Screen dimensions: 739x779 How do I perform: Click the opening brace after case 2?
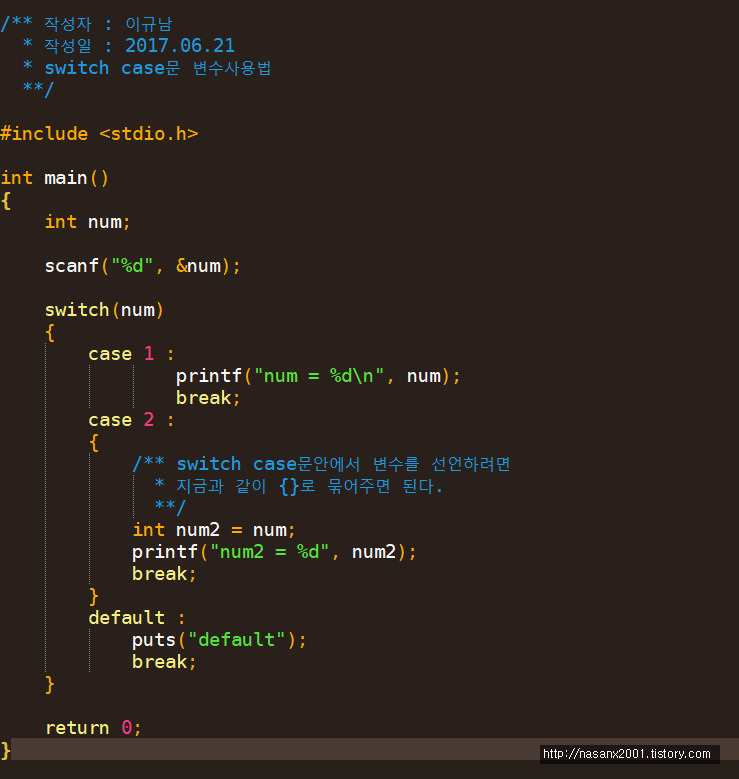tap(94, 442)
